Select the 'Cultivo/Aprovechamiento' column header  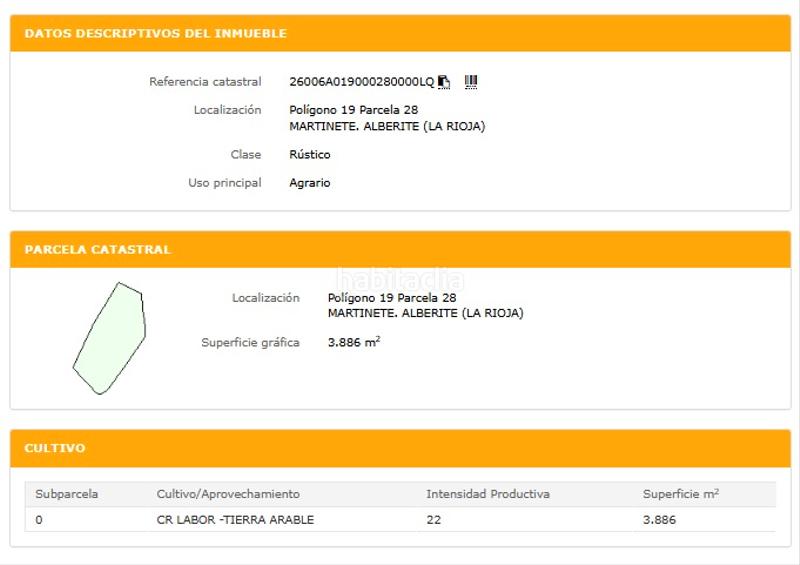[x=228, y=494]
